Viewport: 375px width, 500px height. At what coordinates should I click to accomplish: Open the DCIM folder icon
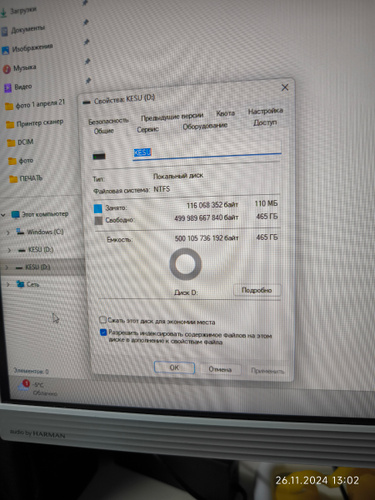(x=12, y=143)
